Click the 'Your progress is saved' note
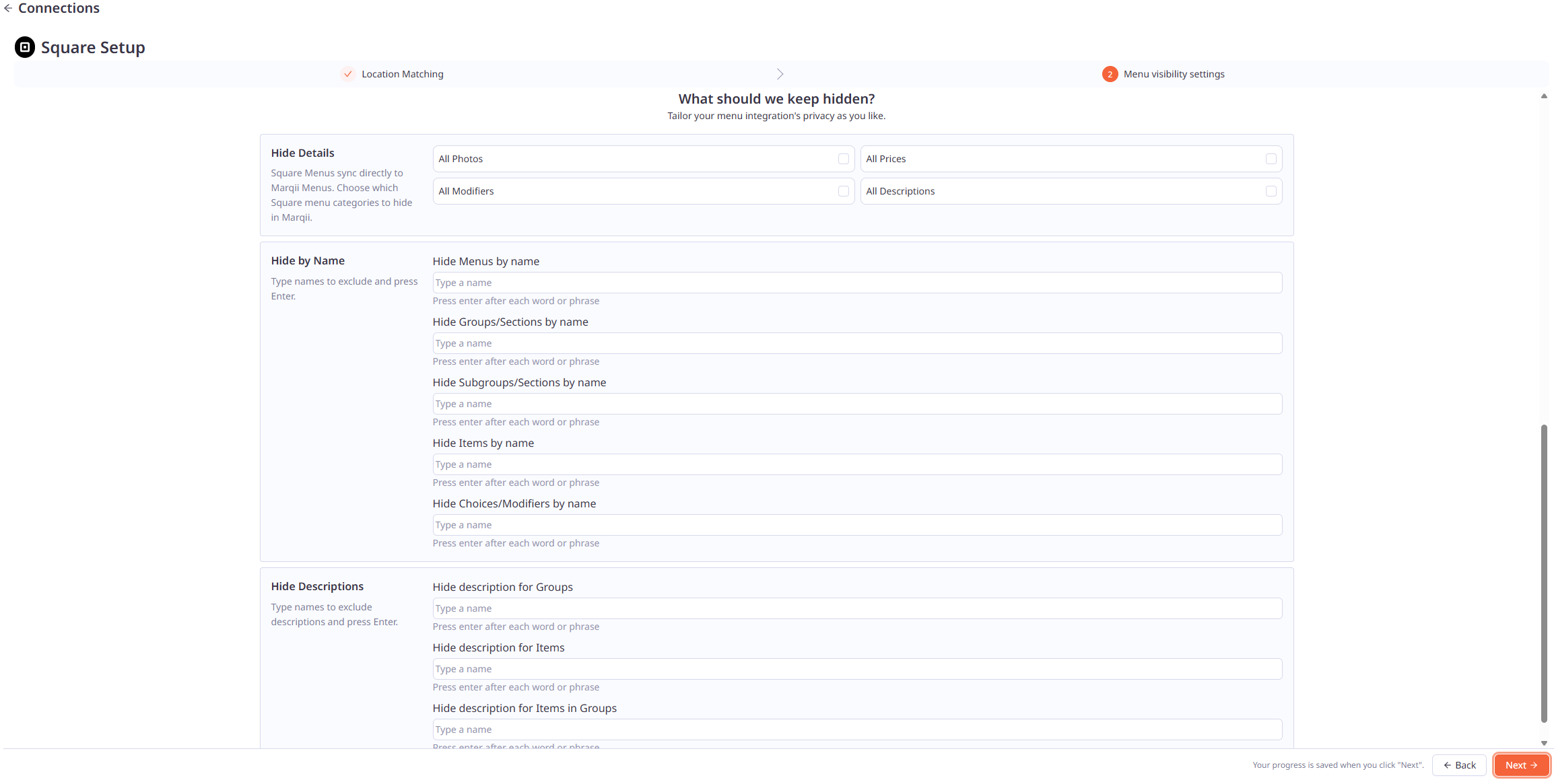The image size is (1554, 784). coord(1338,765)
